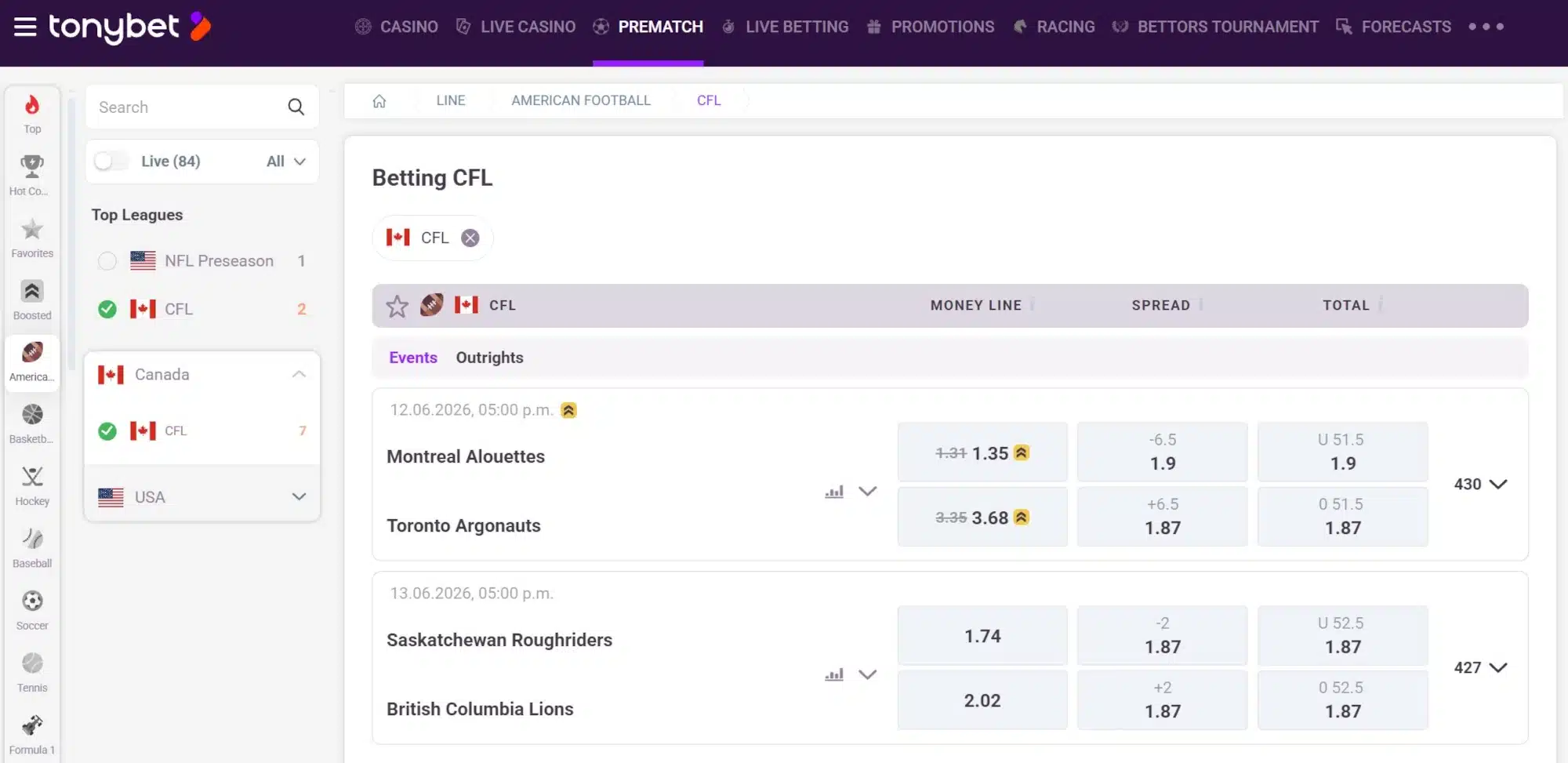Expand Saskatchewan vs BC Lions match chevron
This screenshot has width=1568, height=763.
pos(867,674)
